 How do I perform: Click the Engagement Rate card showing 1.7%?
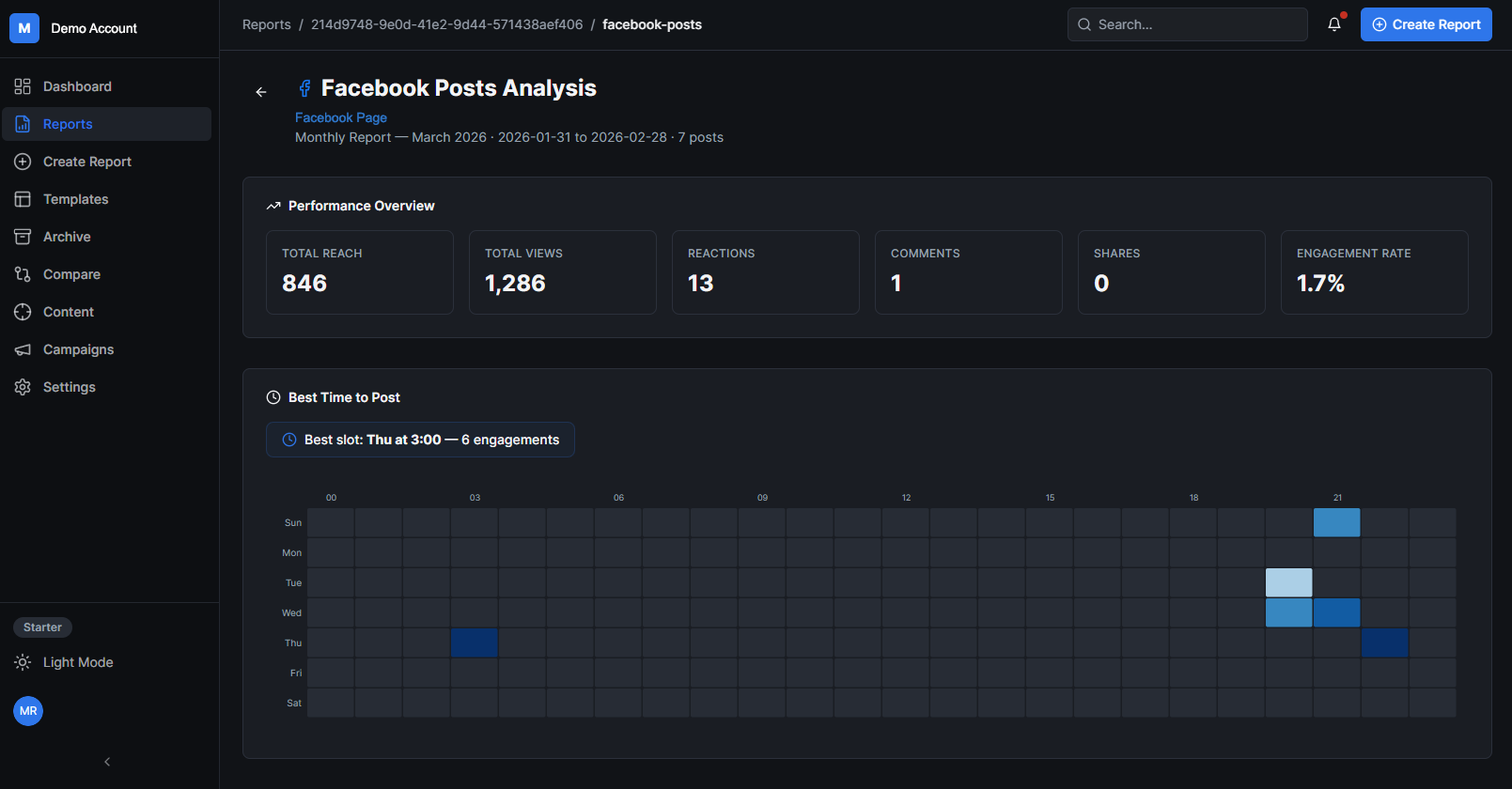pyautogui.click(x=1375, y=272)
